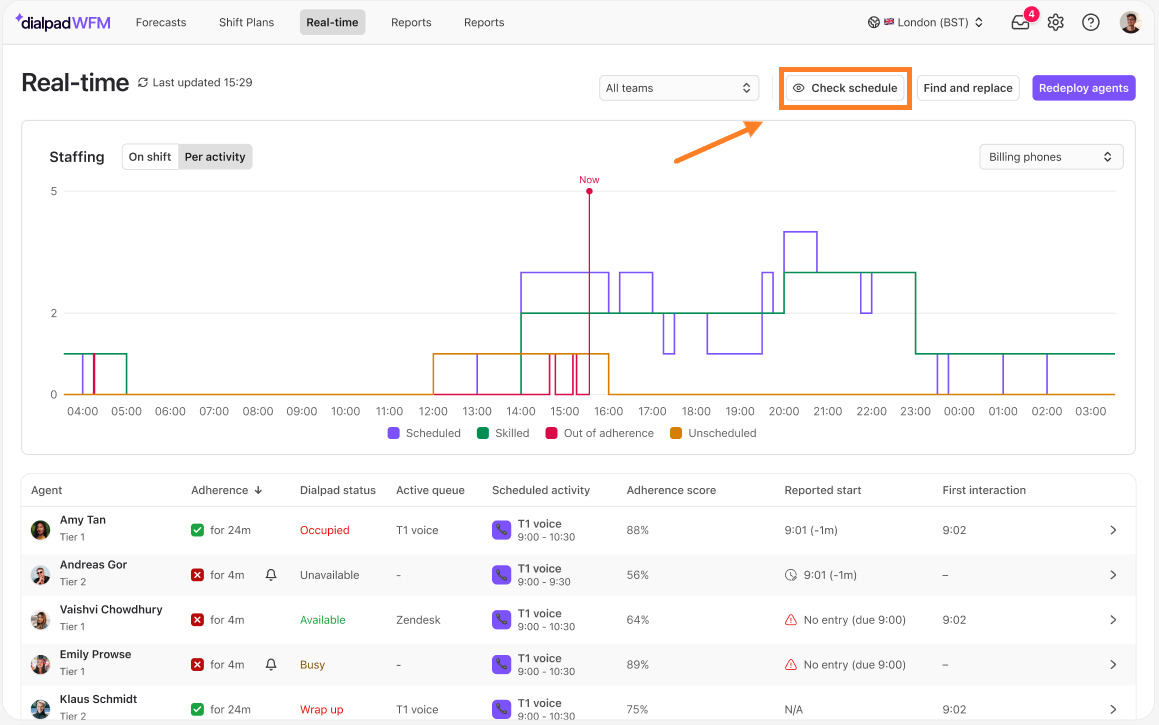Click Andreas Gor's avatar

point(40,575)
